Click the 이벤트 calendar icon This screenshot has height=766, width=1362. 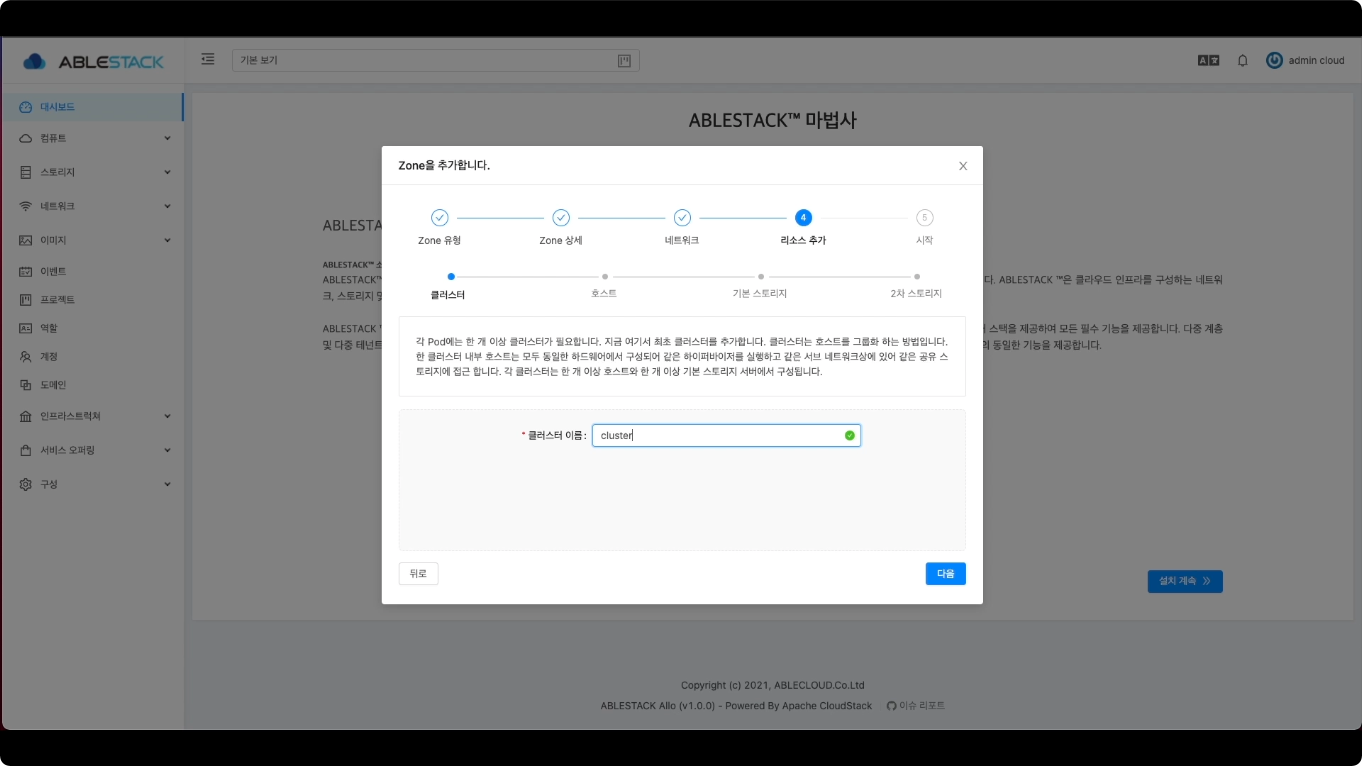[26, 271]
